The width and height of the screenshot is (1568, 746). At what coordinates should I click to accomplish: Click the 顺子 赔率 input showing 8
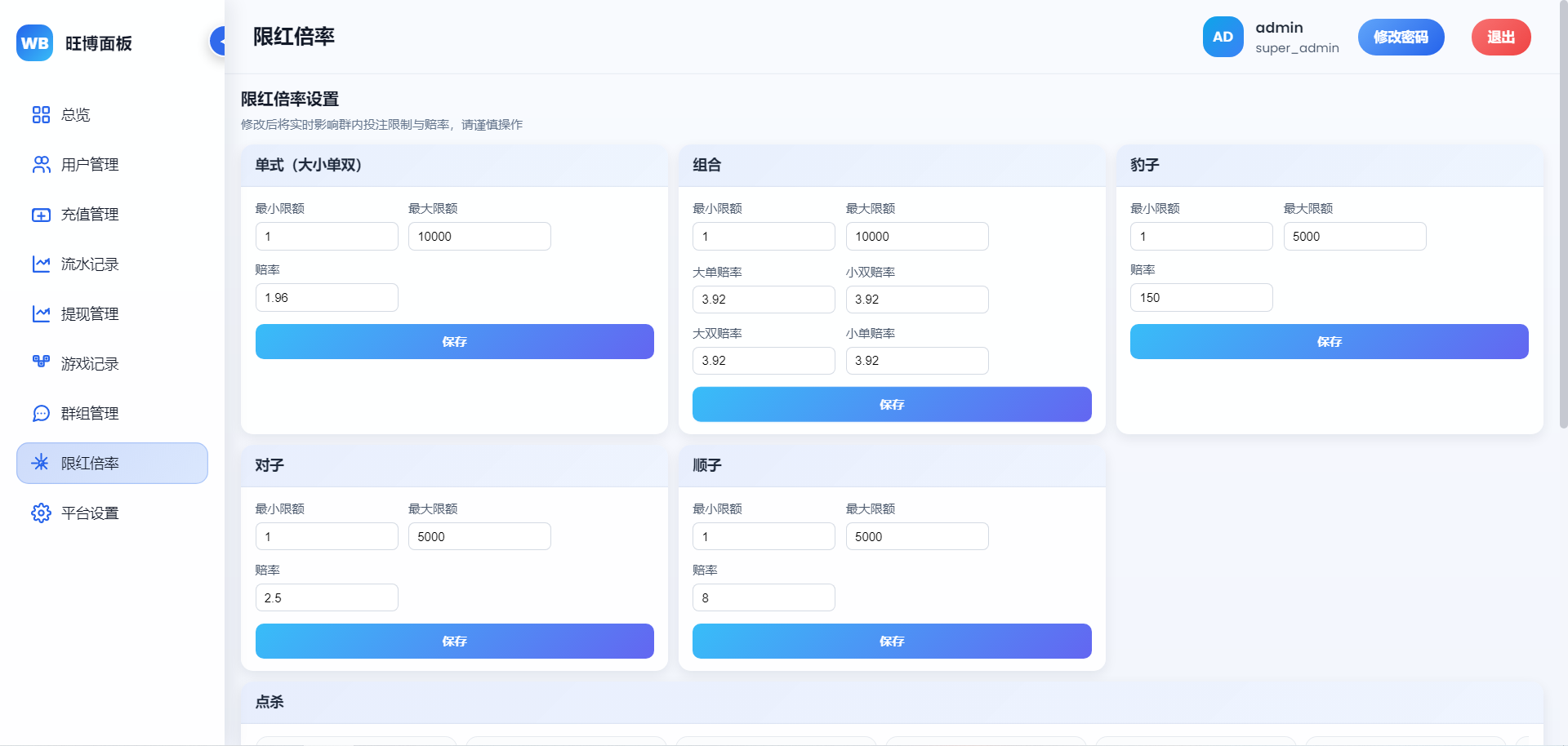point(763,598)
